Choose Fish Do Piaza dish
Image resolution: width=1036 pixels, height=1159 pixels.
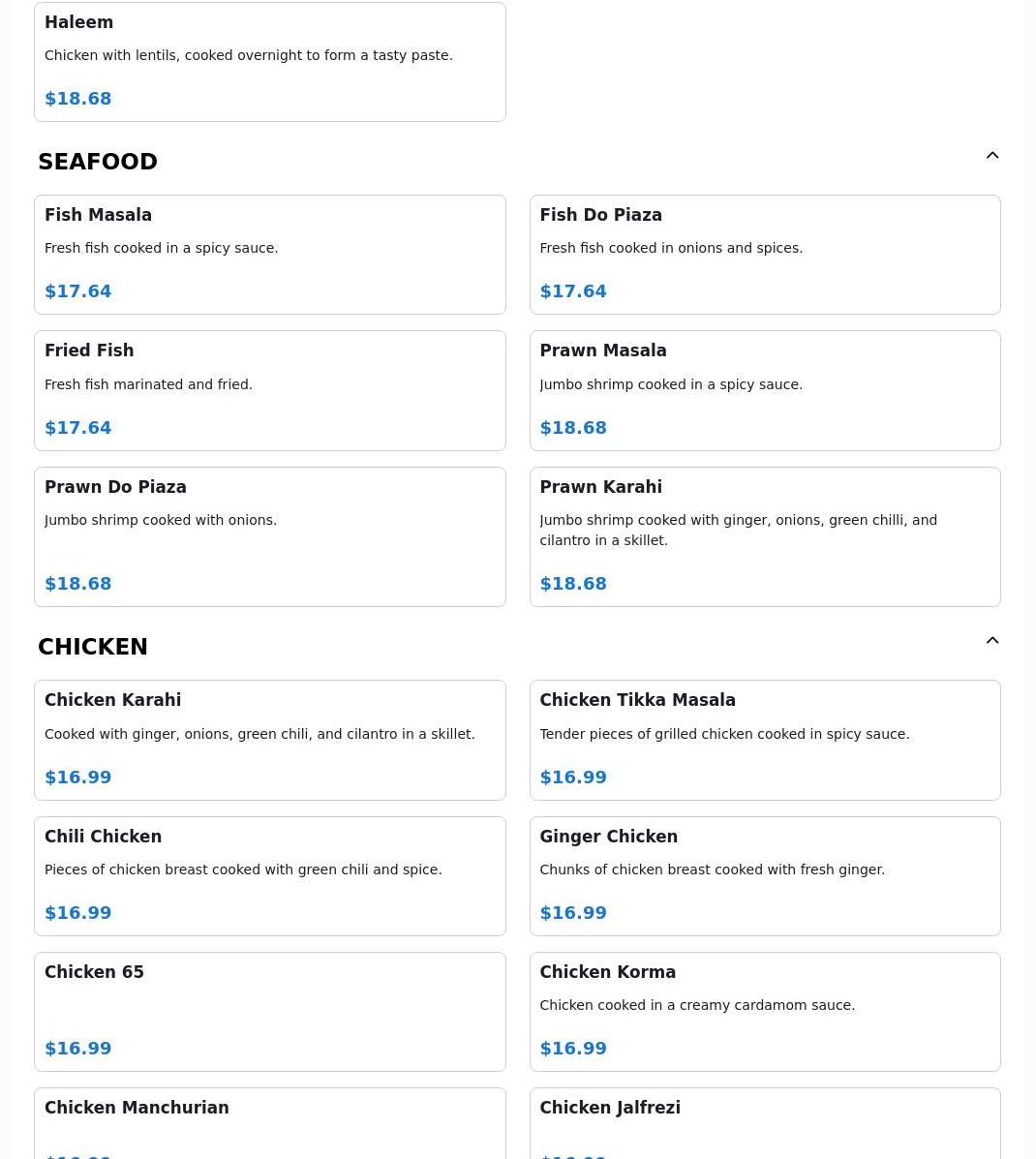pyautogui.click(x=764, y=255)
